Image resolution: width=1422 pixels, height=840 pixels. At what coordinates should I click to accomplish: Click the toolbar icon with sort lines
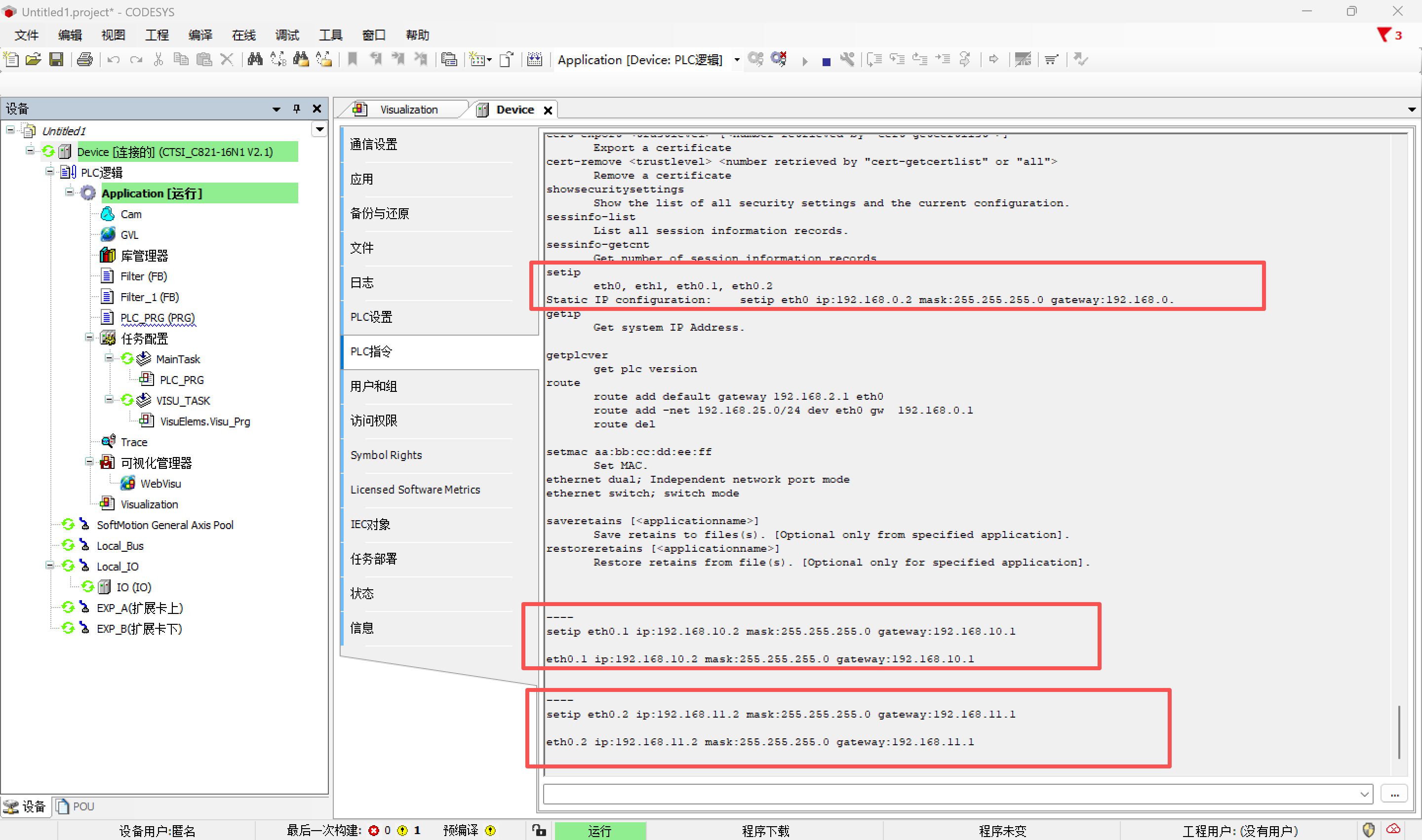(1052, 59)
